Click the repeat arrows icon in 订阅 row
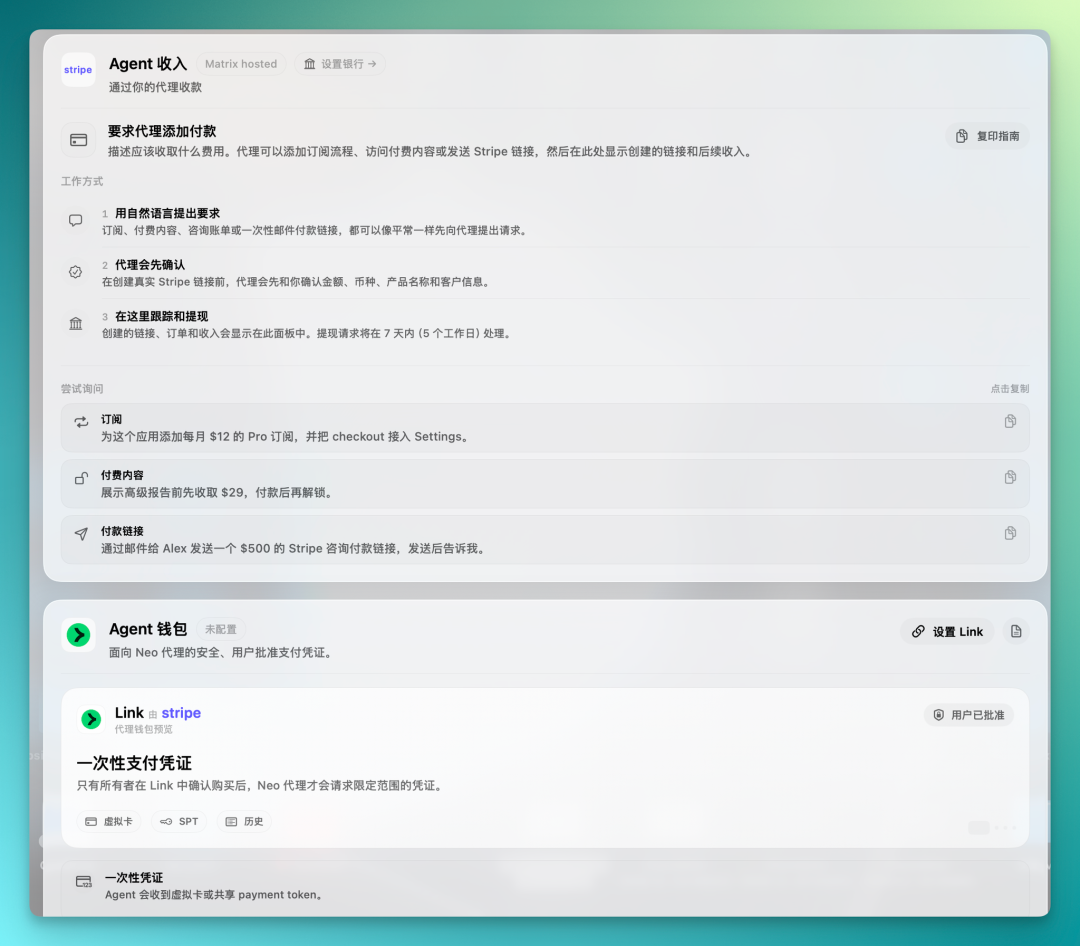Image resolution: width=1080 pixels, height=946 pixels. 81,422
